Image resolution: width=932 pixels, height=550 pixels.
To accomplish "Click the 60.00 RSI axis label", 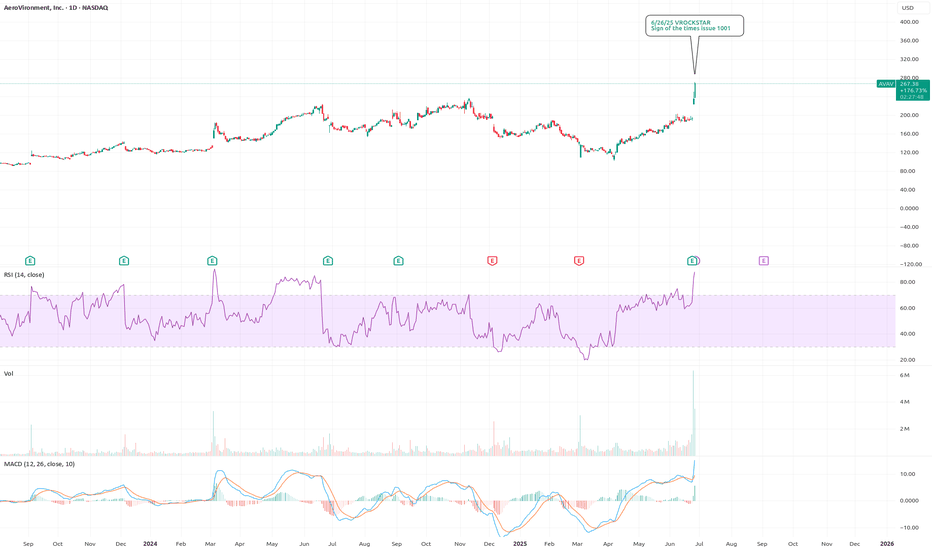I will 907,308.
